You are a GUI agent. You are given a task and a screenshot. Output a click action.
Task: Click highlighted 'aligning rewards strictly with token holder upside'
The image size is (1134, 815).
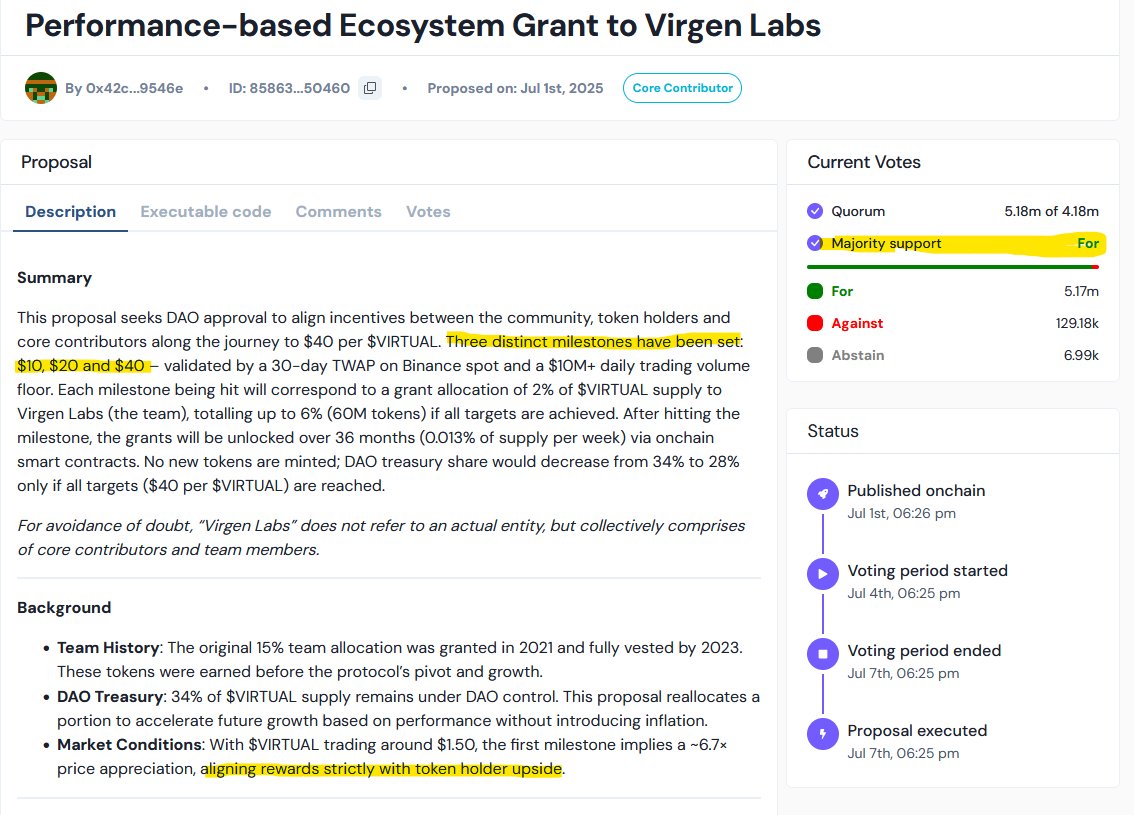[x=383, y=768]
